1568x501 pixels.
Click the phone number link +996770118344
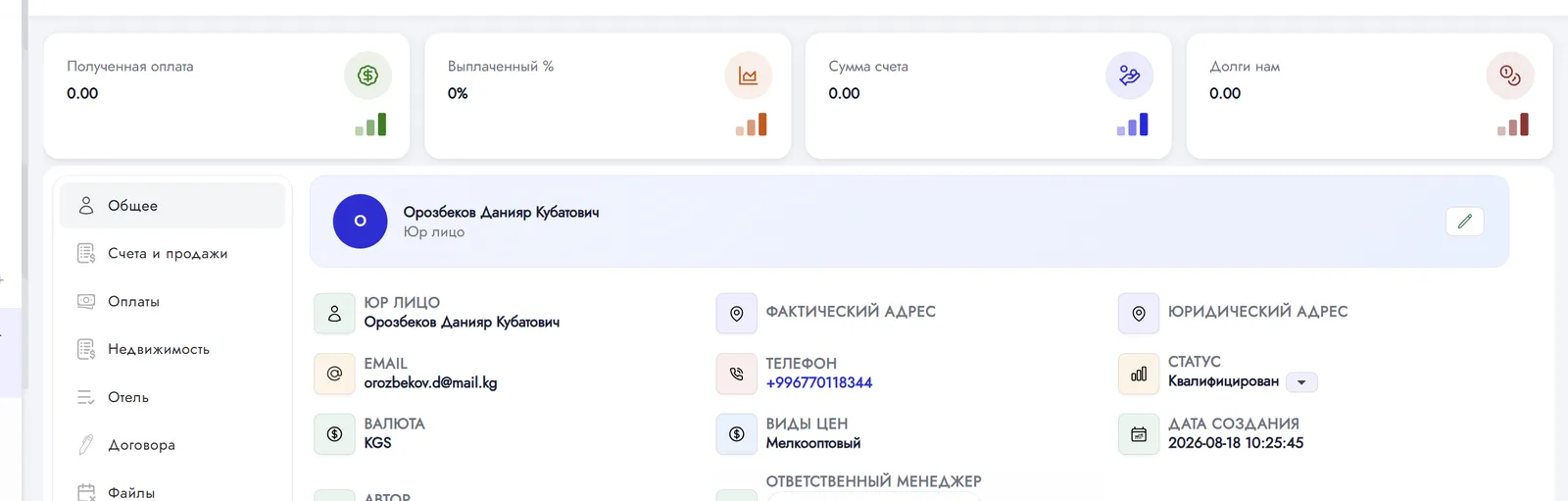point(819,383)
